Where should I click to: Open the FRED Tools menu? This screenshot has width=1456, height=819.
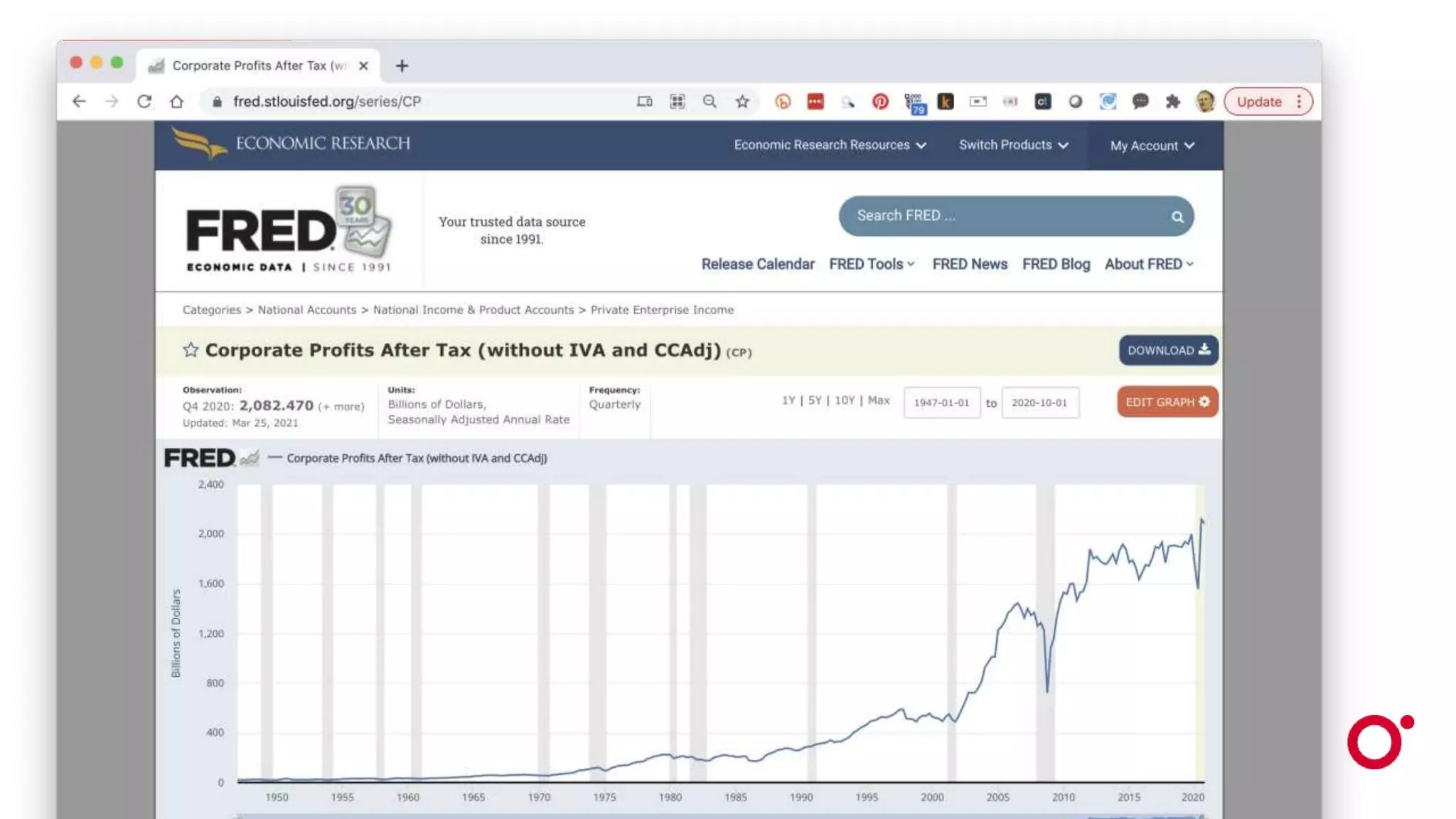coord(871,264)
